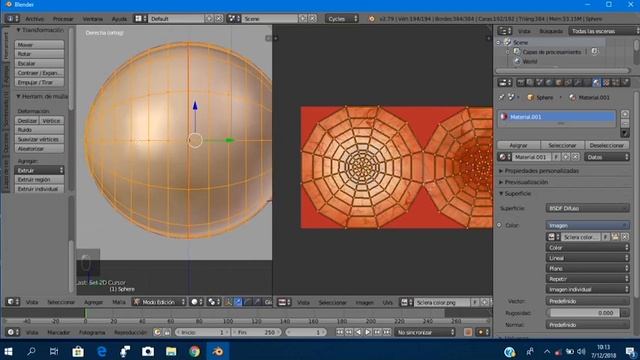This screenshot has width=640, height=360.
Task: Open viewport shading selector in 3D view
Action: point(196,302)
